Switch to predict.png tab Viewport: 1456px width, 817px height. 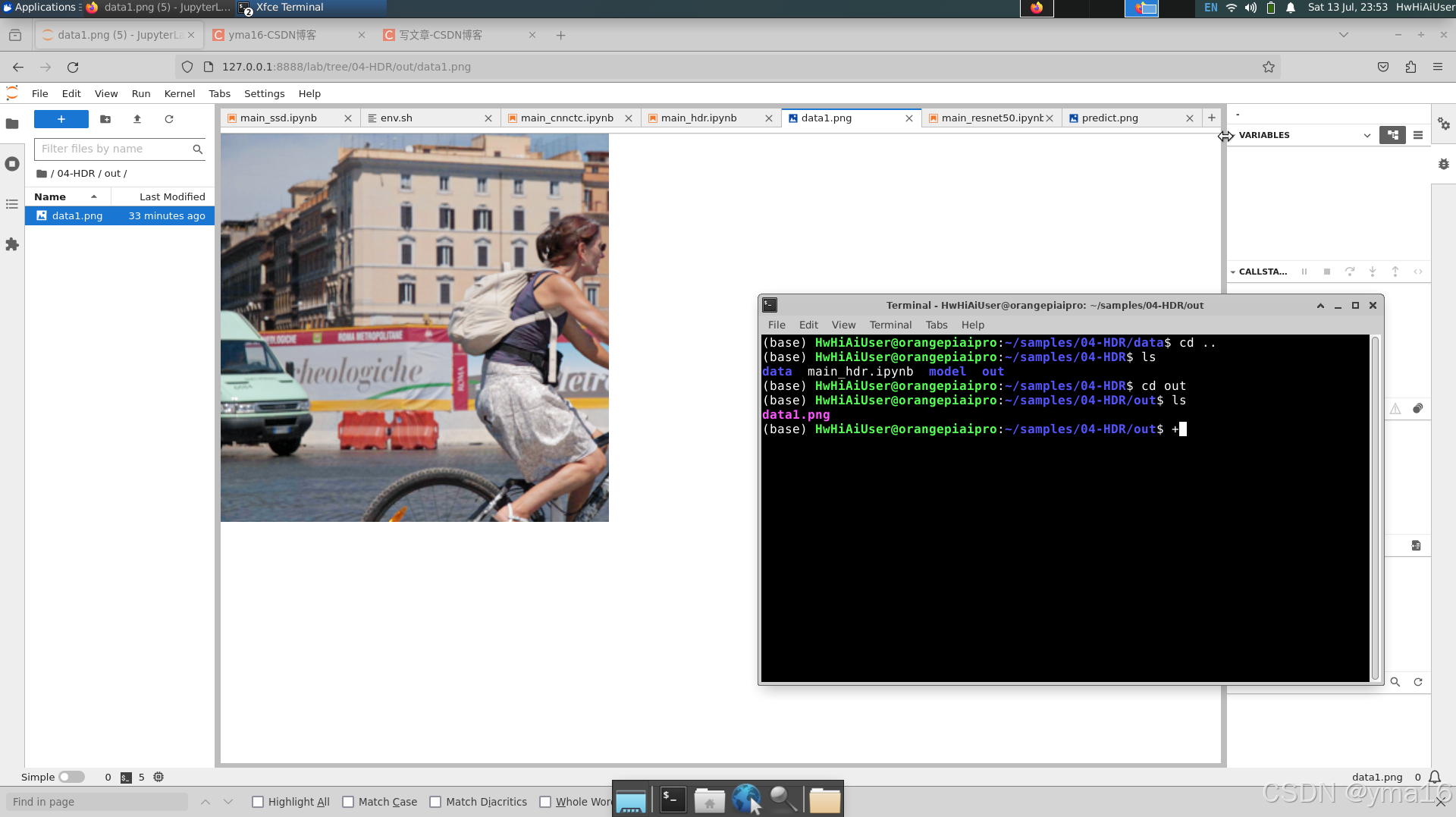click(x=1109, y=118)
